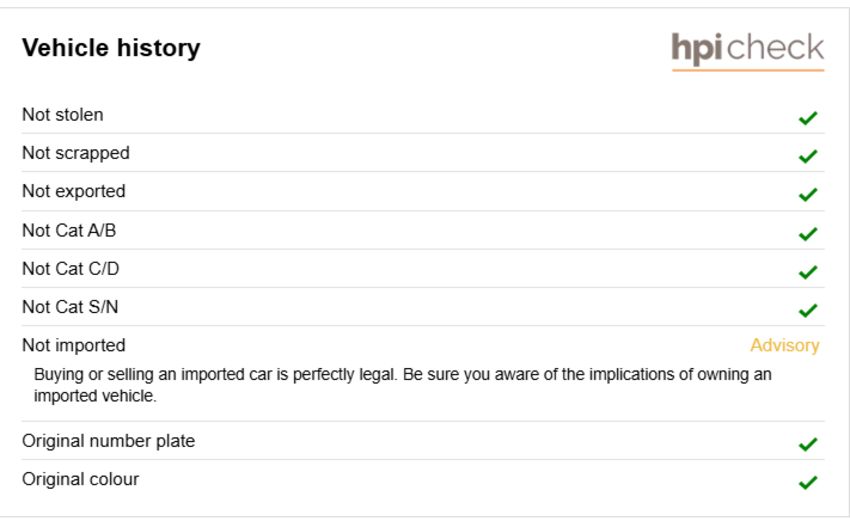Click the checkmark beside Not Cat C/D

click(x=808, y=271)
